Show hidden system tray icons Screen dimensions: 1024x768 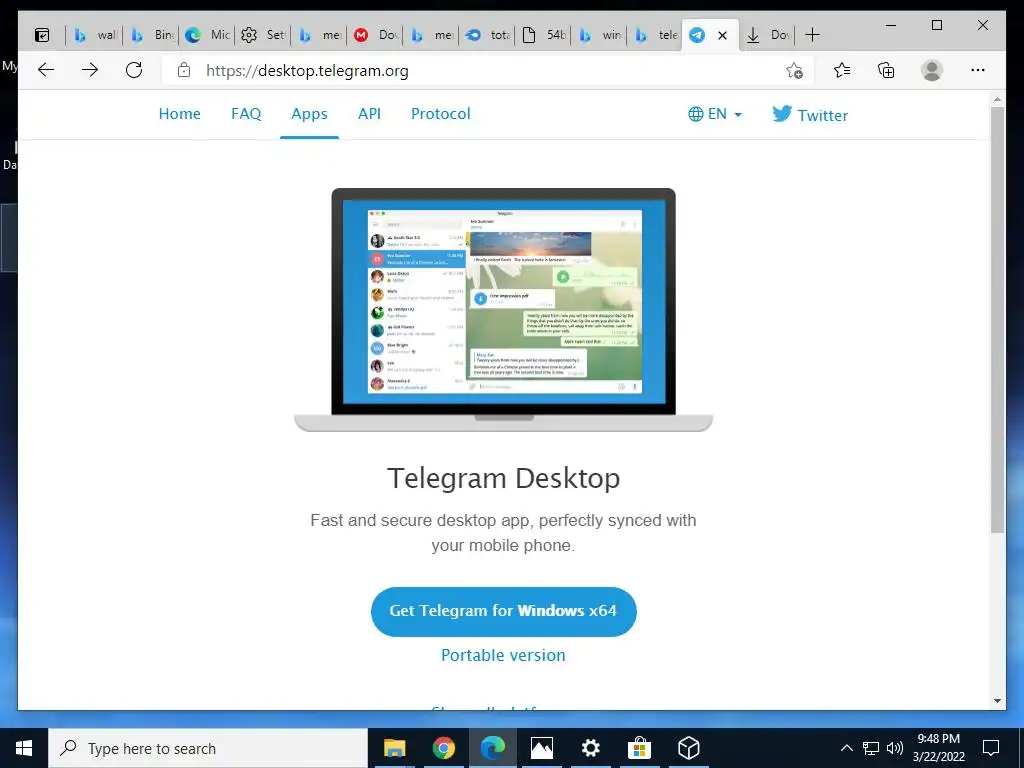pyautogui.click(x=846, y=748)
